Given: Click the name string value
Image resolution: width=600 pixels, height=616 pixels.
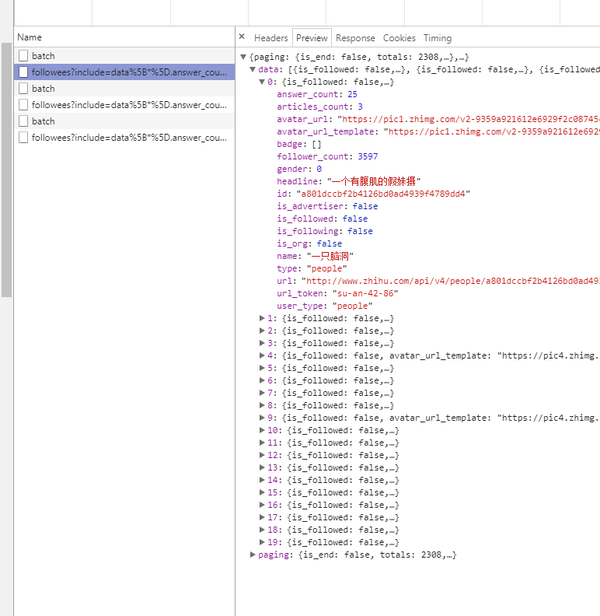Looking at the screenshot, I should tap(330, 256).
